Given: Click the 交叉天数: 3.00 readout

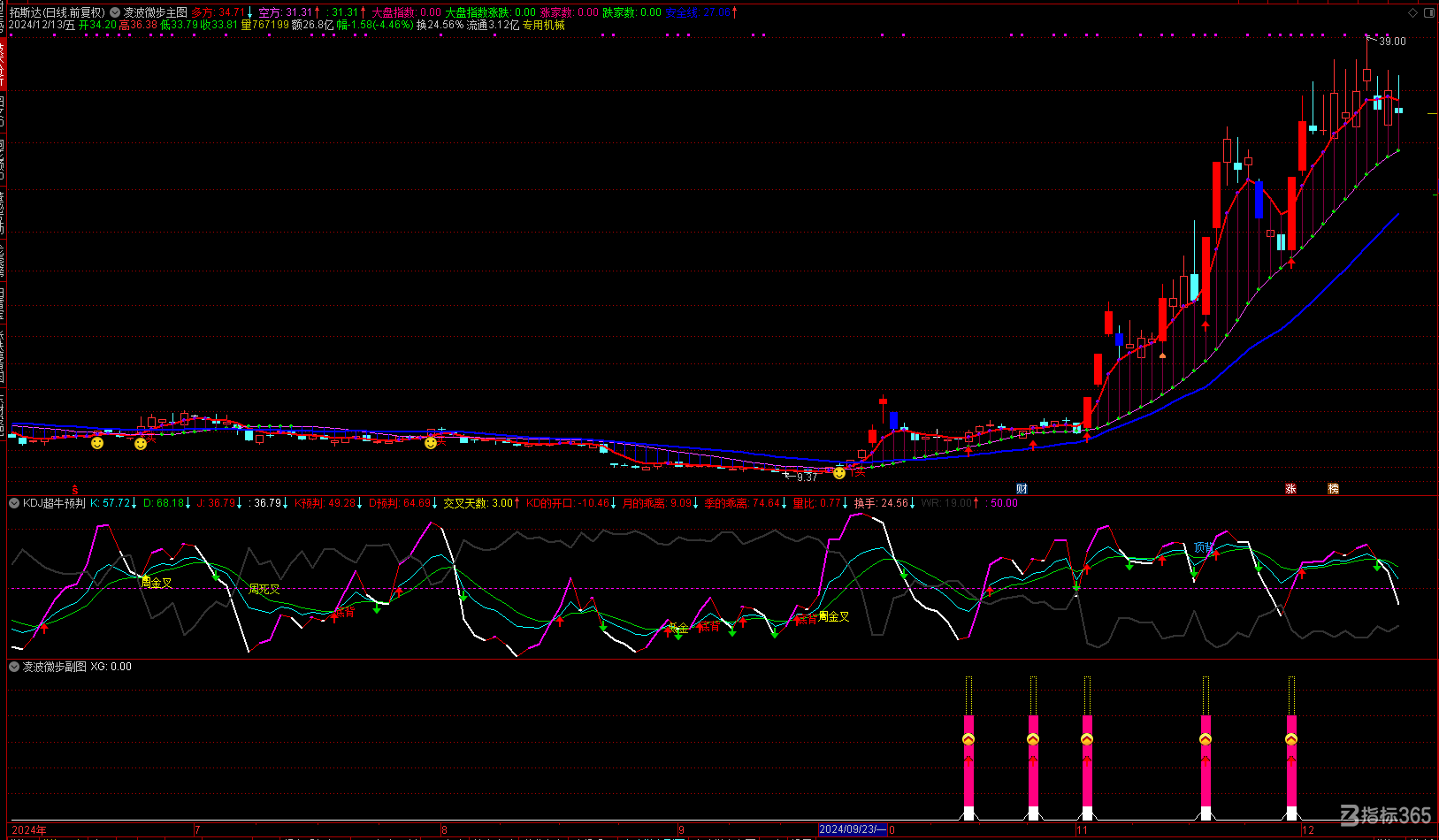Looking at the screenshot, I should pyautogui.click(x=478, y=503).
